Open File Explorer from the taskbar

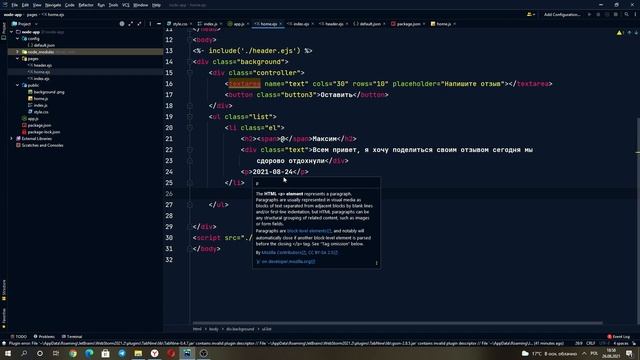(x=138, y=353)
